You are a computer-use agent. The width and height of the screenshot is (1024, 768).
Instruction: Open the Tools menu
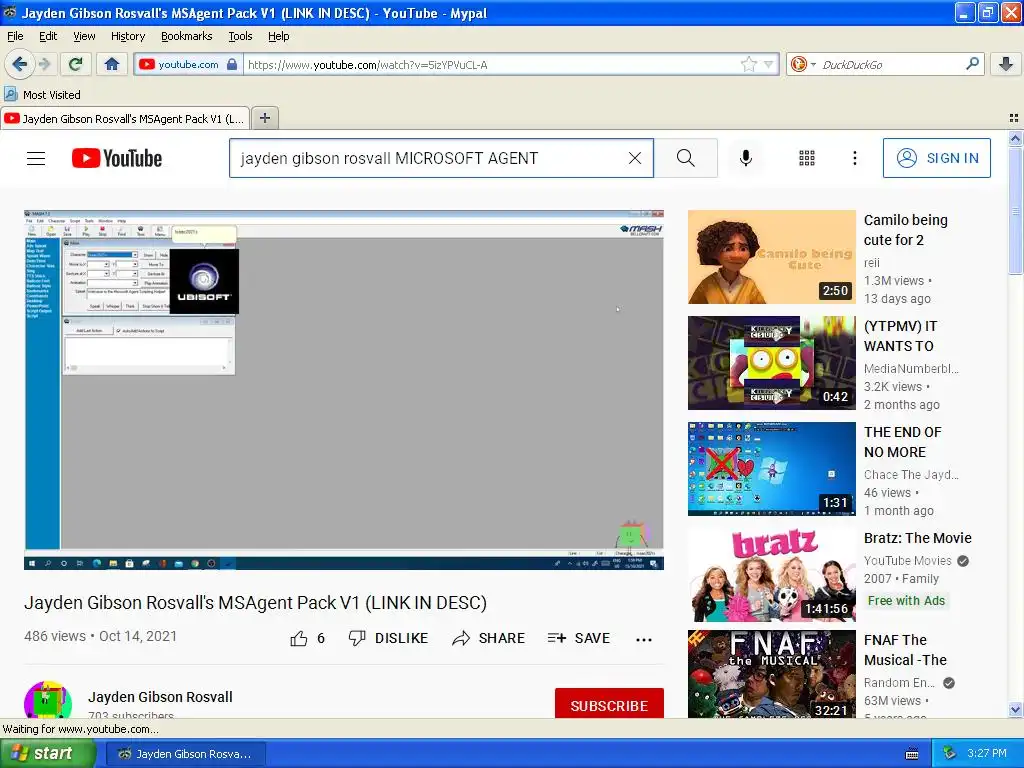pyautogui.click(x=240, y=36)
